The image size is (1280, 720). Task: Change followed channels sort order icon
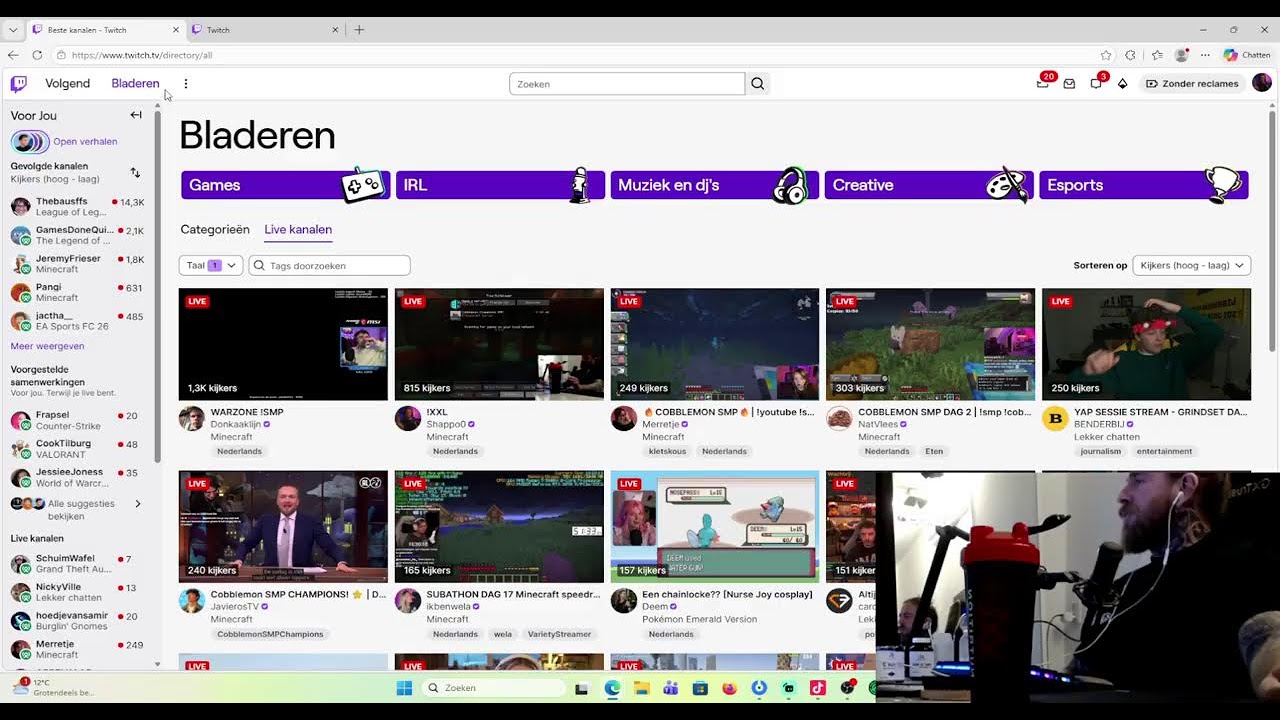point(136,173)
